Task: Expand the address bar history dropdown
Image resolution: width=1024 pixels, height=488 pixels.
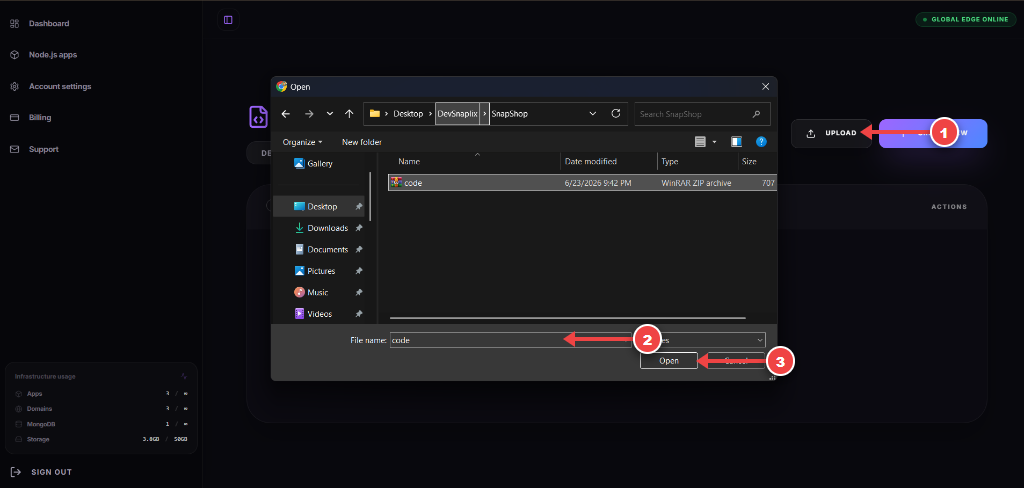Action: tap(593, 114)
